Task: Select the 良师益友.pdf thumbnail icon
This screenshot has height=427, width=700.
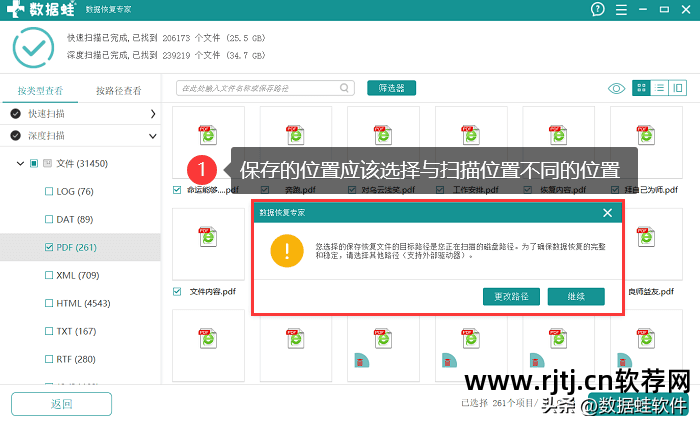Action: (x=646, y=237)
